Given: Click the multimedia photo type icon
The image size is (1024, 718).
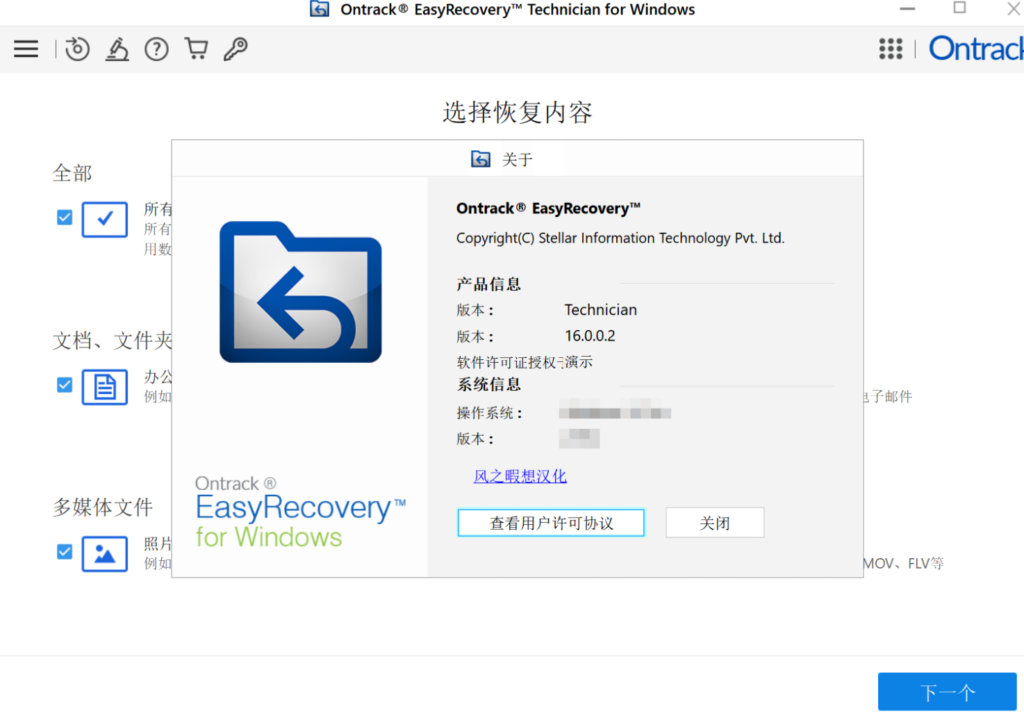Looking at the screenshot, I should [x=105, y=553].
